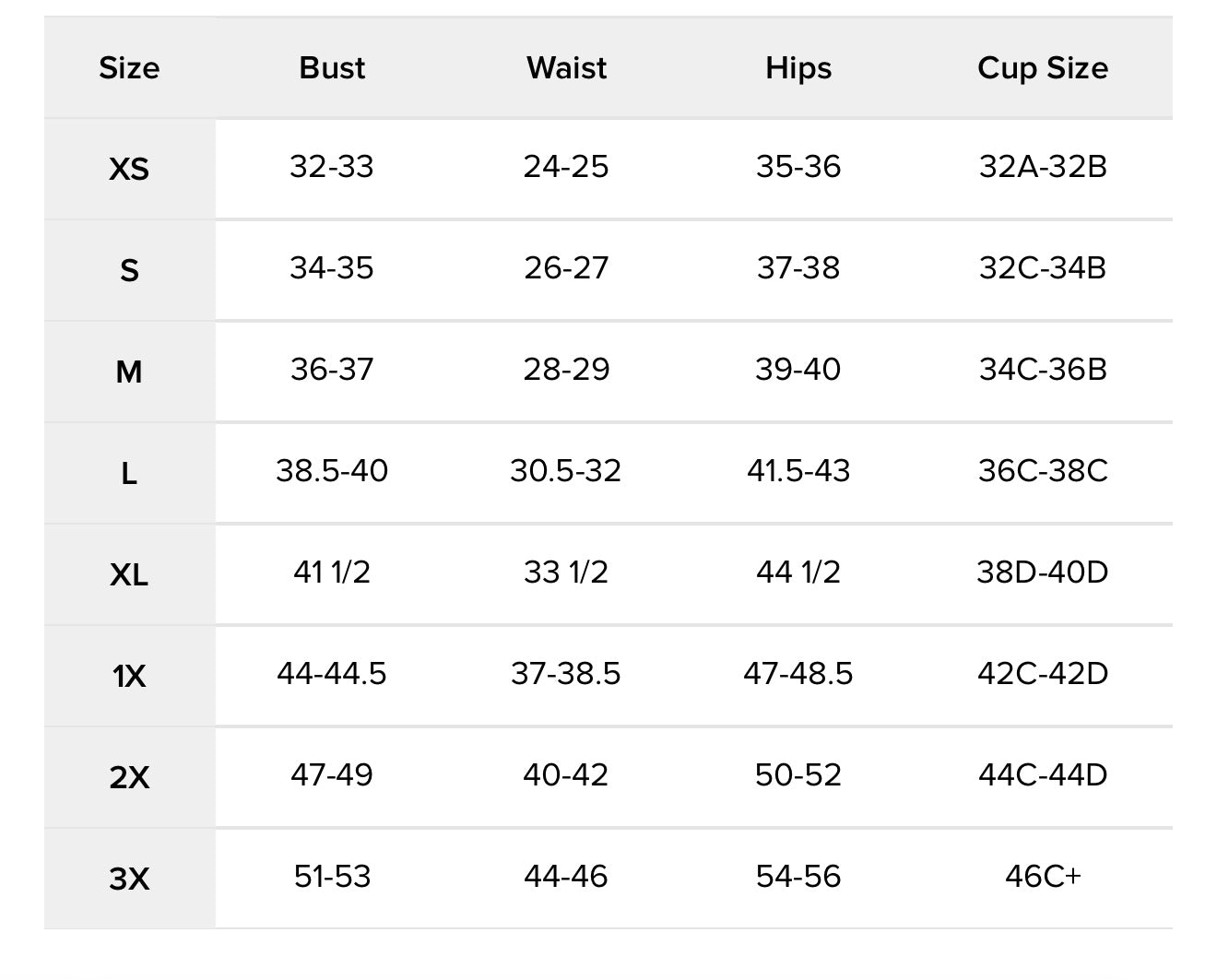Click the 32A-32B cup size cell
The width and height of the screenshot is (1217, 980).
coord(1043,167)
